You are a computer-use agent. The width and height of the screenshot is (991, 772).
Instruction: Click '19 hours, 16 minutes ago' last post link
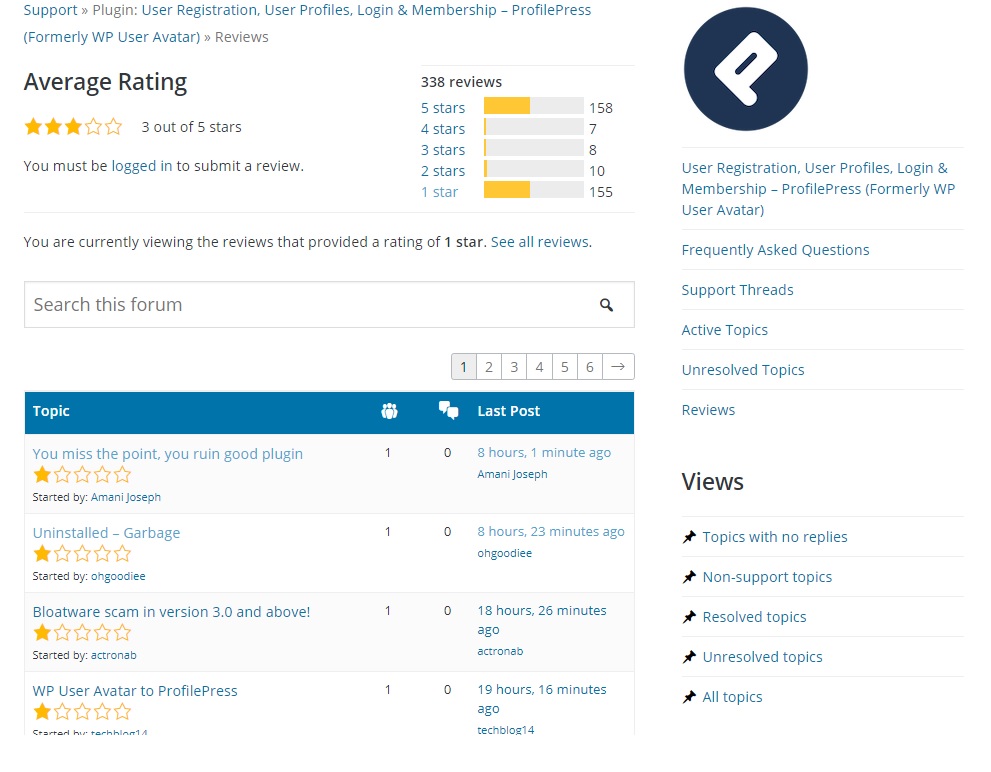click(x=542, y=699)
